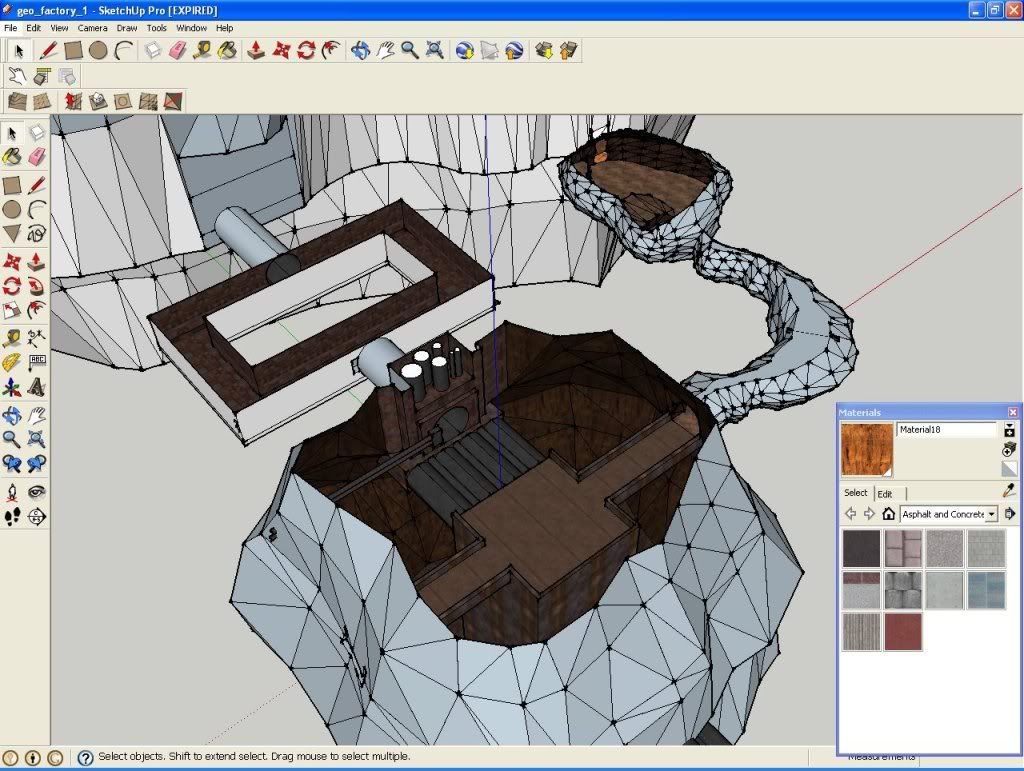Choose the pink paver block swatch
Screen dimensions: 1024x771
903,548
